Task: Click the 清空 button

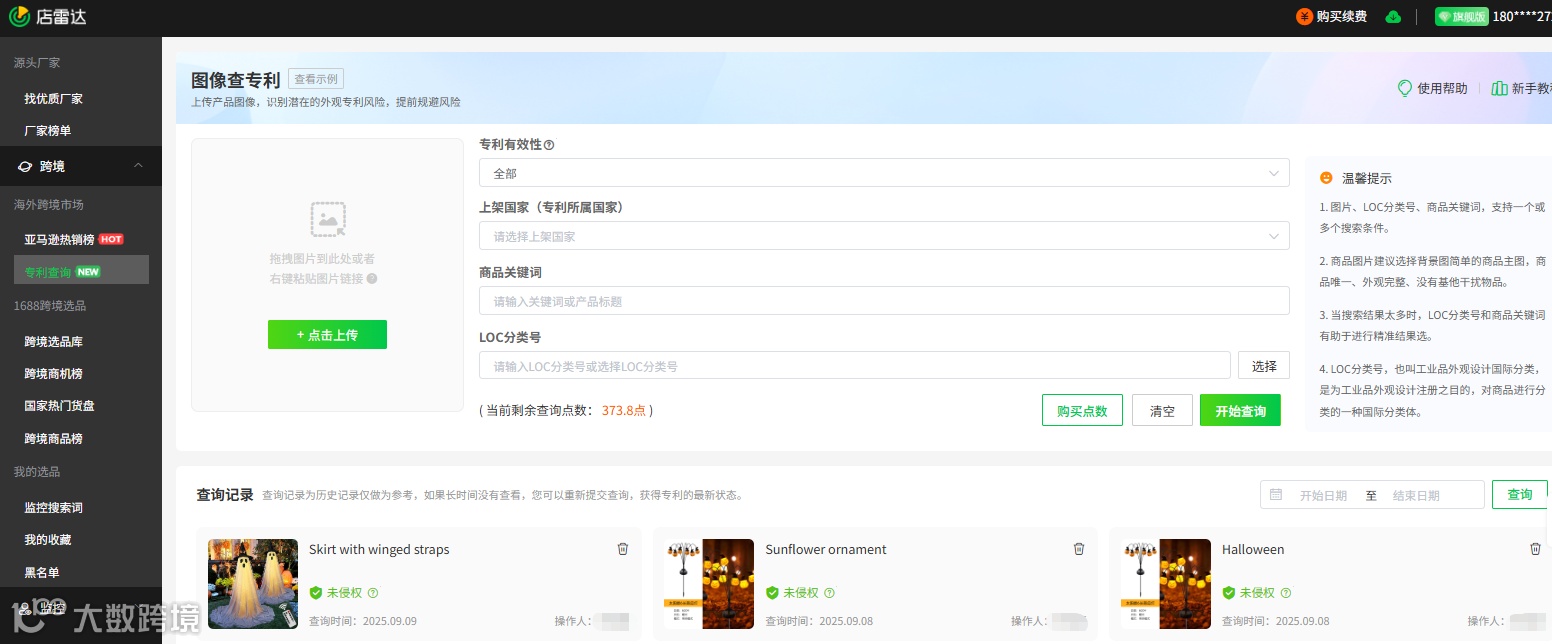Action: (1162, 411)
